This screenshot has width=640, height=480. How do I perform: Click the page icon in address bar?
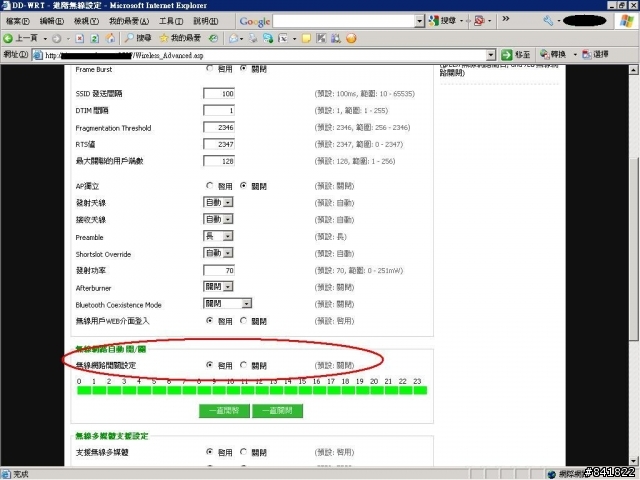(38, 55)
